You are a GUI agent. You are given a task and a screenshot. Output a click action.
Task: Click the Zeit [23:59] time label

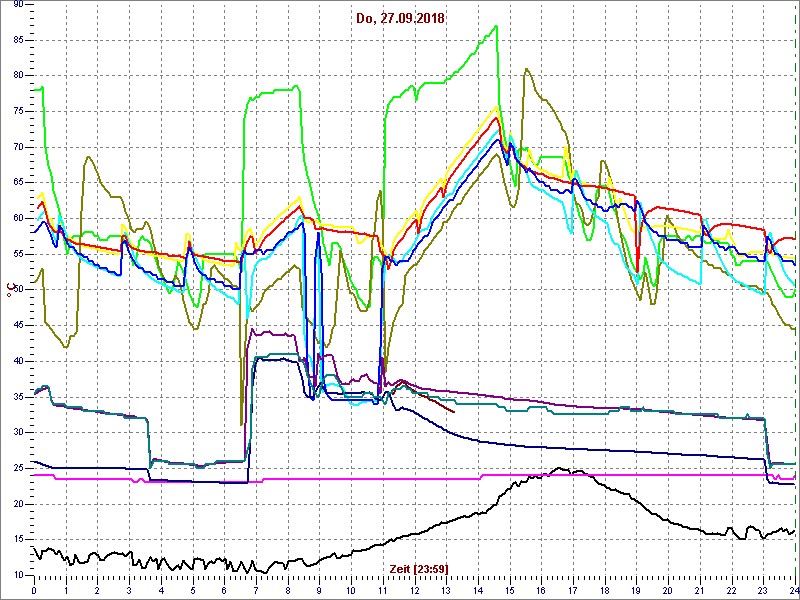click(x=419, y=568)
